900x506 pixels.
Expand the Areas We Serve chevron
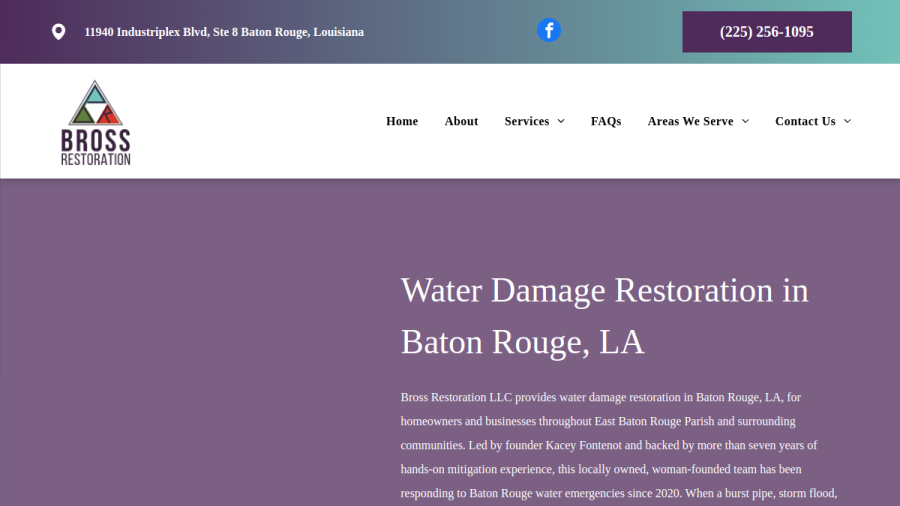(x=746, y=121)
